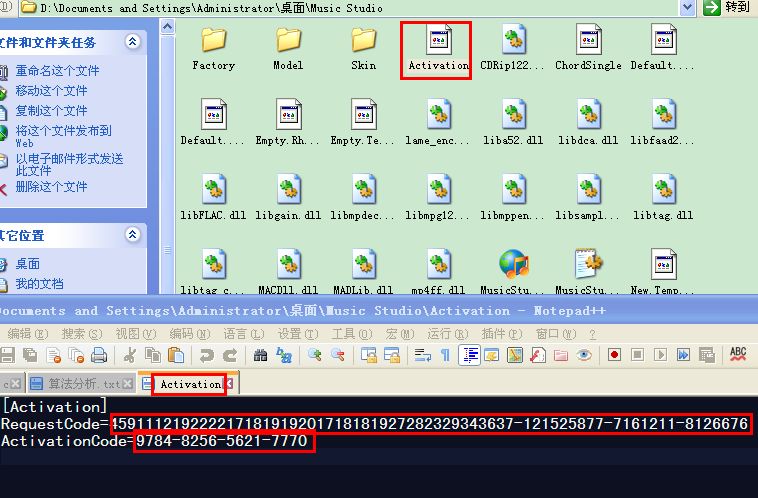This screenshot has height=498, width=758.
Task: Open the Document Map icon
Action: [515, 355]
